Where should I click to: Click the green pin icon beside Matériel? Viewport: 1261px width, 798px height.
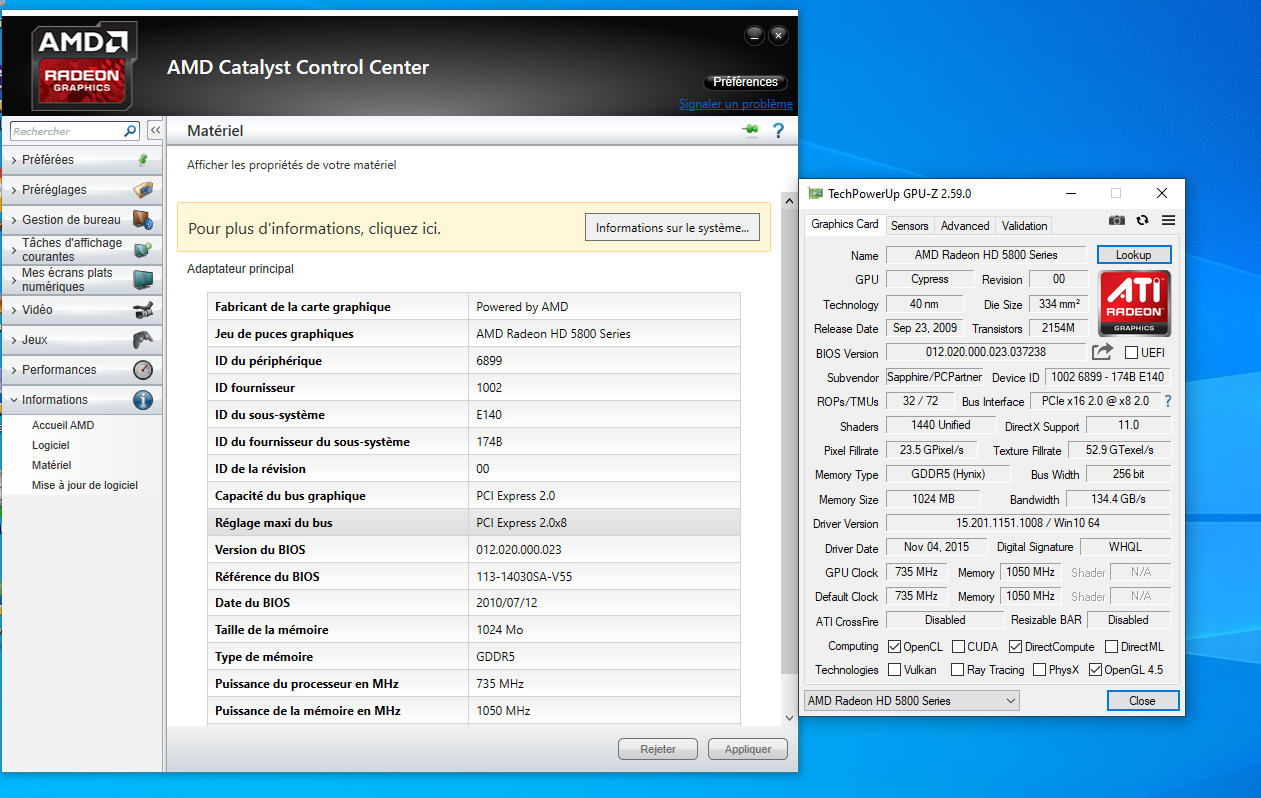(750, 131)
